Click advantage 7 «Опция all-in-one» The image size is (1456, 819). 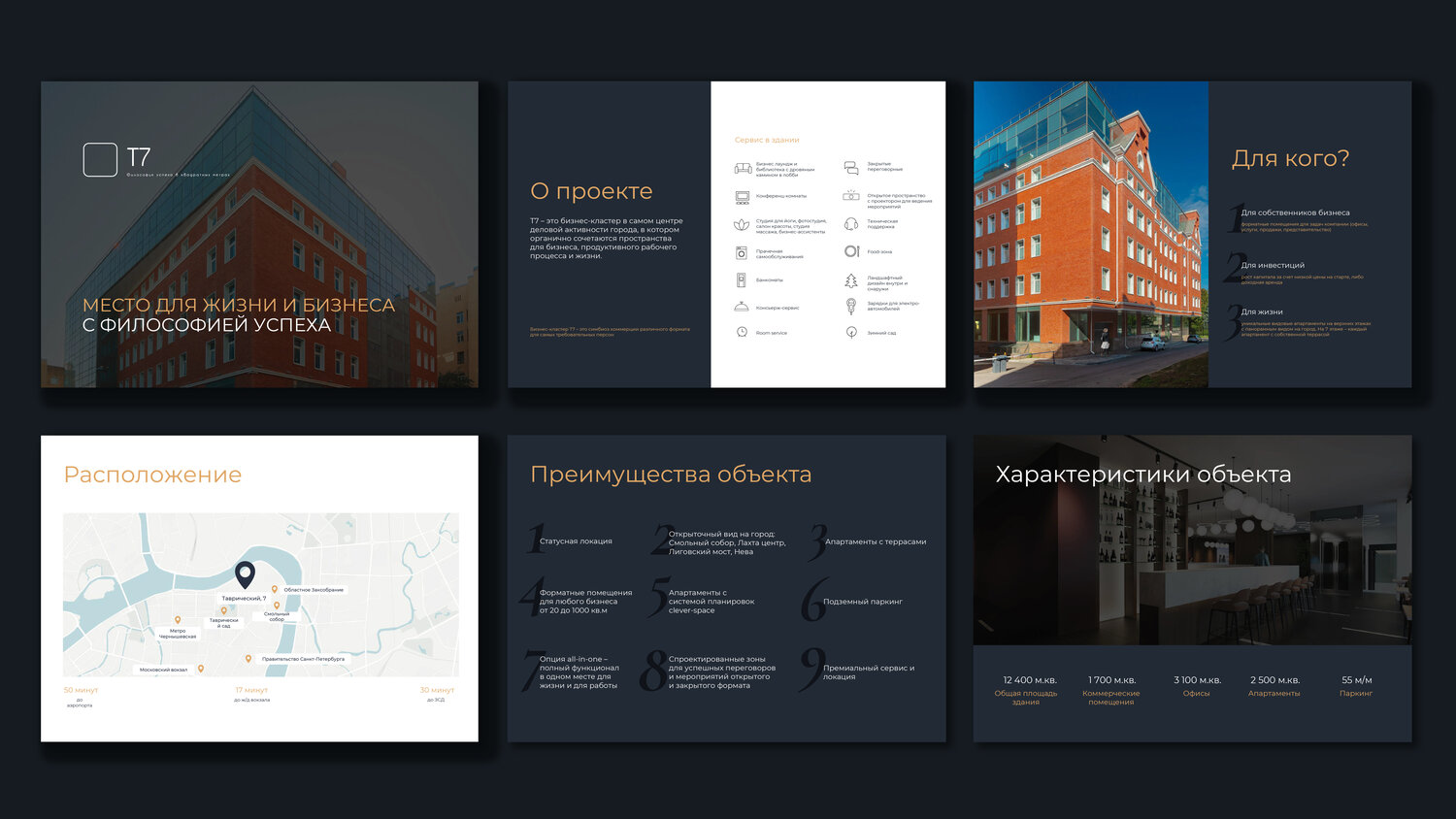pyautogui.click(x=579, y=672)
